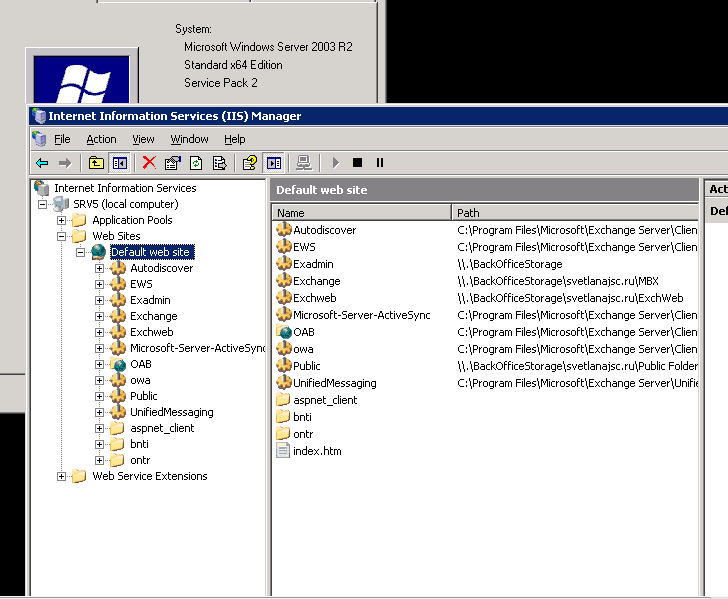728x599 pixels.
Task: Expand the Application Pools node
Action: click(61, 220)
